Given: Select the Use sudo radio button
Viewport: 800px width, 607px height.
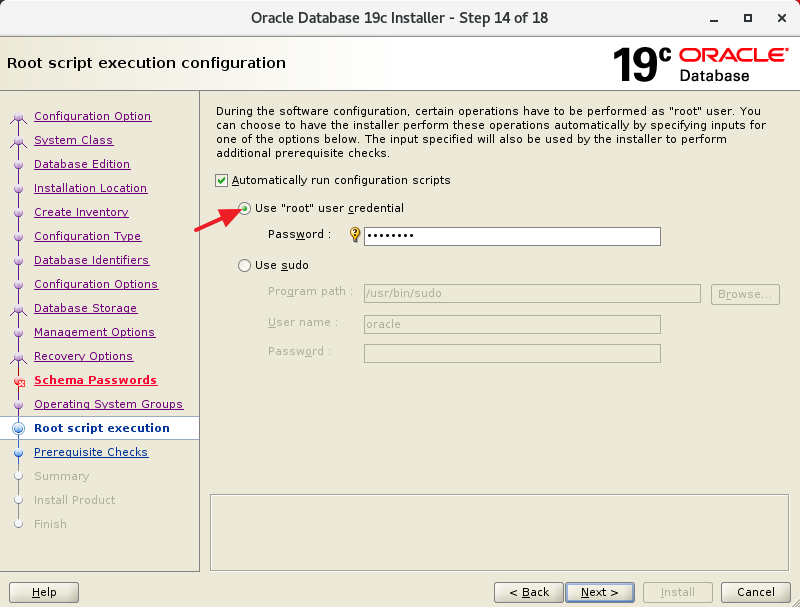Looking at the screenshot, I should [x=244, y=265].
